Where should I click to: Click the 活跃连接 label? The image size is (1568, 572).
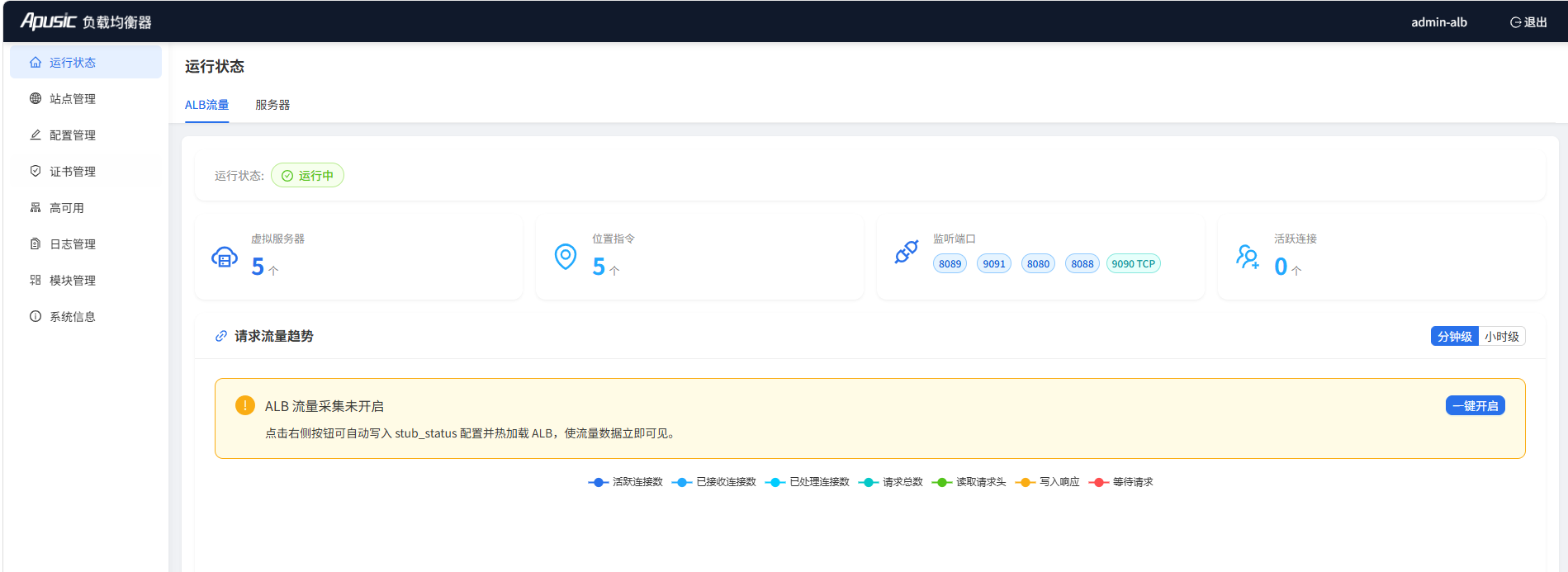pyautogui.click(x=1296, y=239)
